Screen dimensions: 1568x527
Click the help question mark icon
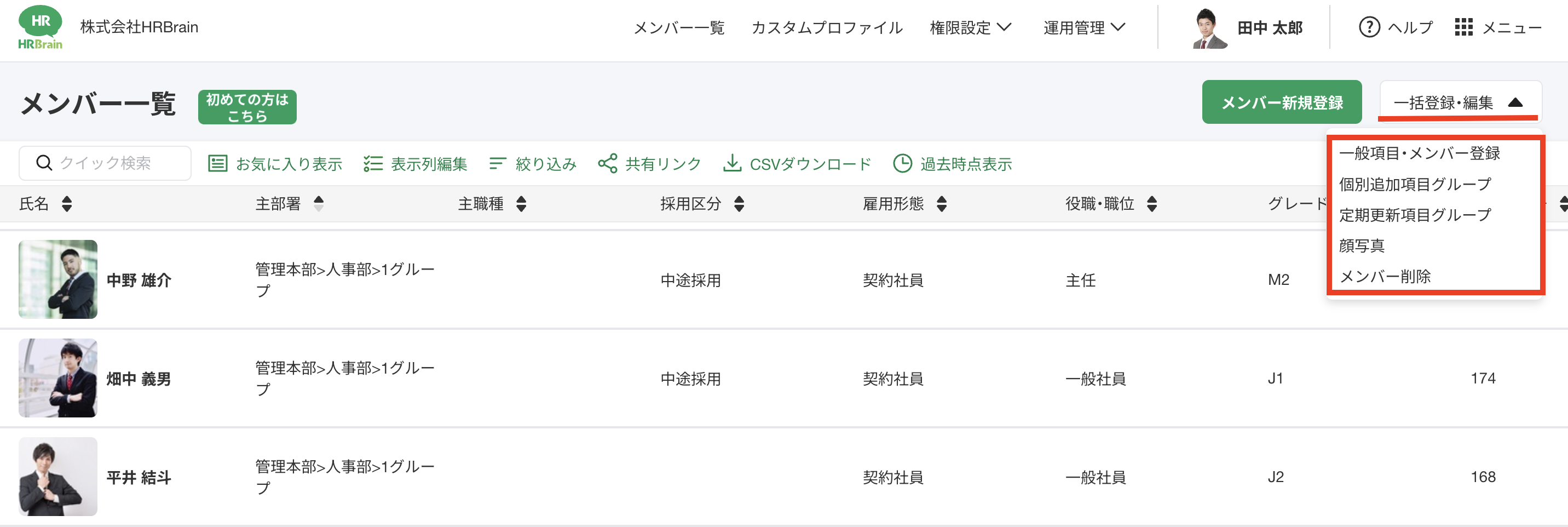click(1369, 27)
